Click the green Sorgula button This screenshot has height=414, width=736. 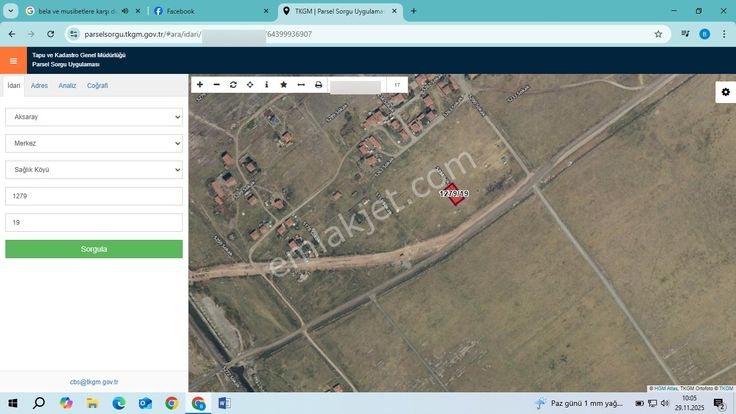94,249
